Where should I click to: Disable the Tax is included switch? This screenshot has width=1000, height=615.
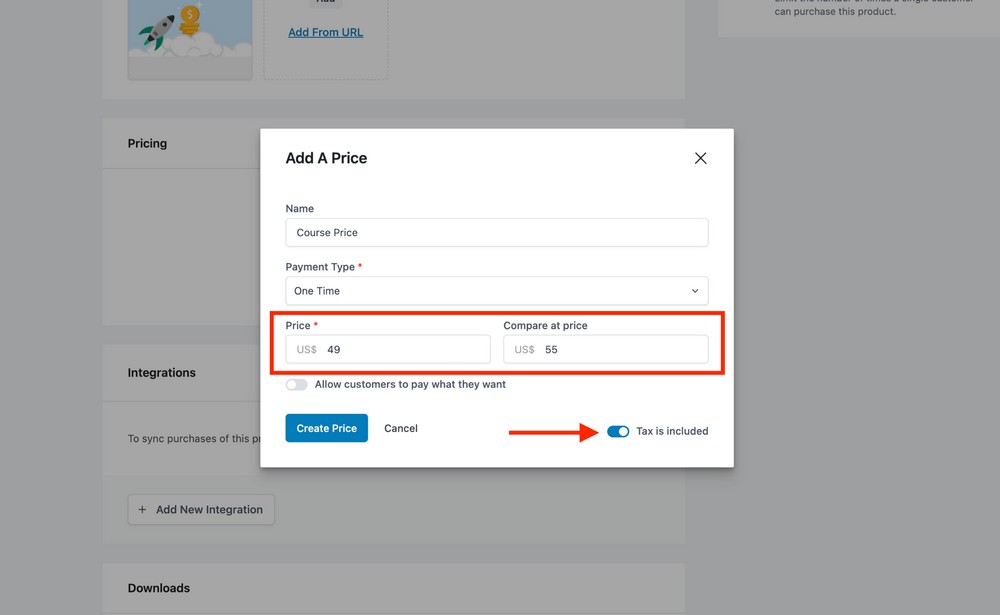pyautogui.click(x=618, y=431)
